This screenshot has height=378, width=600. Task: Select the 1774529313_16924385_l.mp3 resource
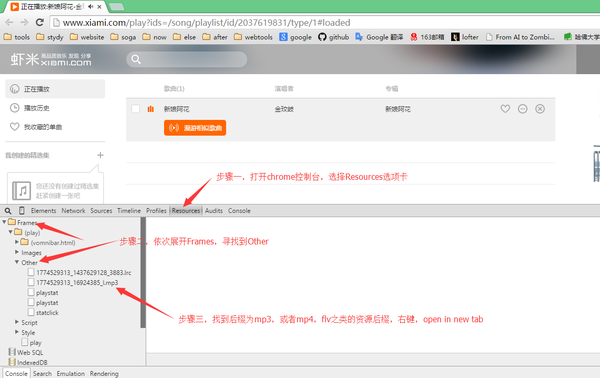tap(73, 282)
